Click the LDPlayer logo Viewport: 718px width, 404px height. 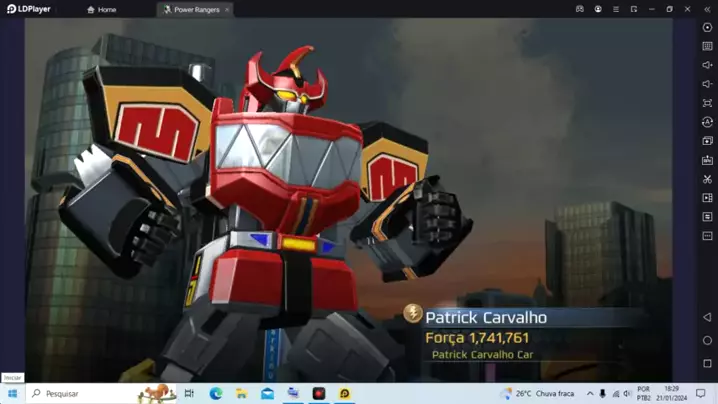point(29,9)
